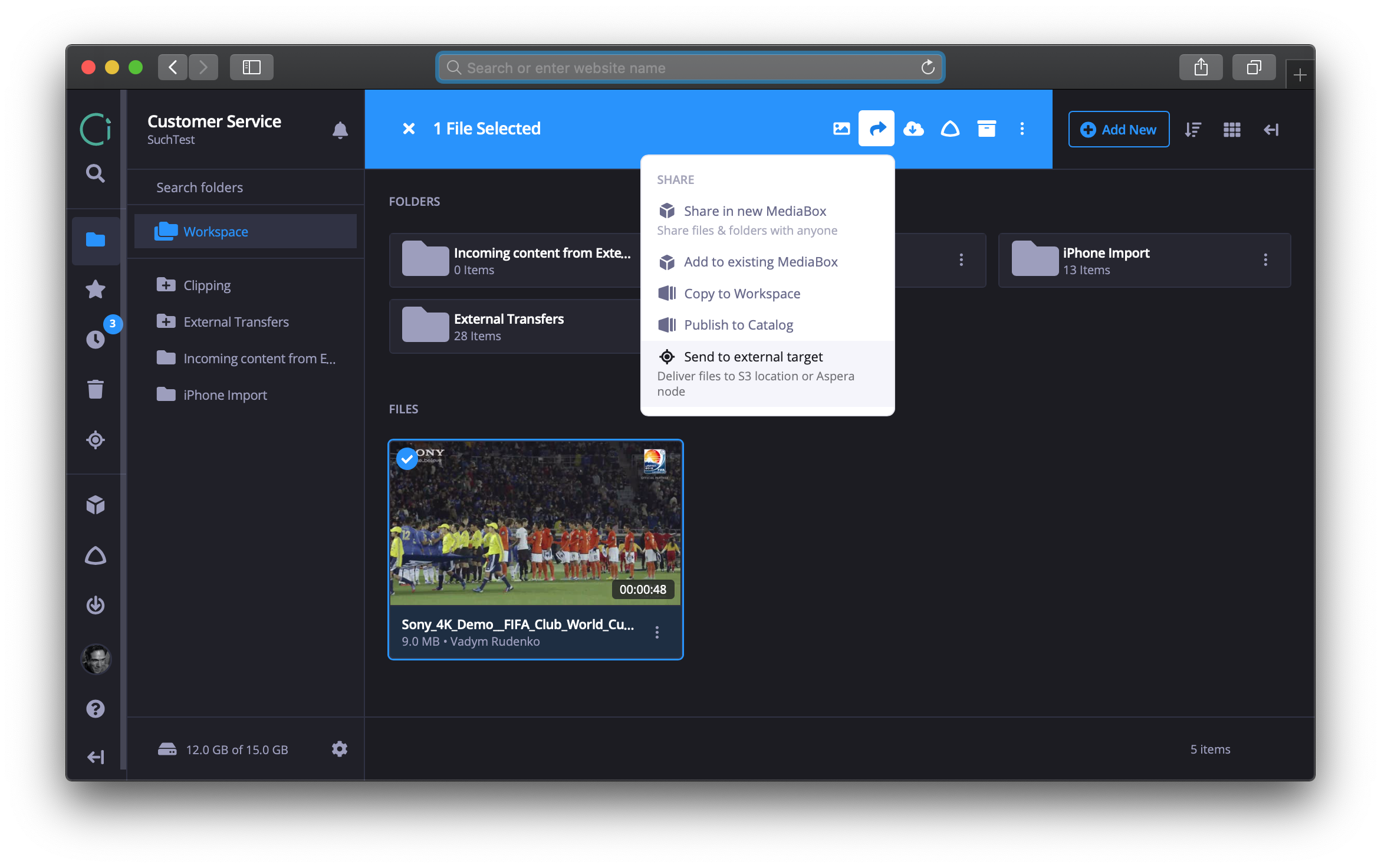Image resolution: width=1381 pixels, height=868 pixels.
Task: Click the Ci logo in sidebar
Action: click(96, 129)
